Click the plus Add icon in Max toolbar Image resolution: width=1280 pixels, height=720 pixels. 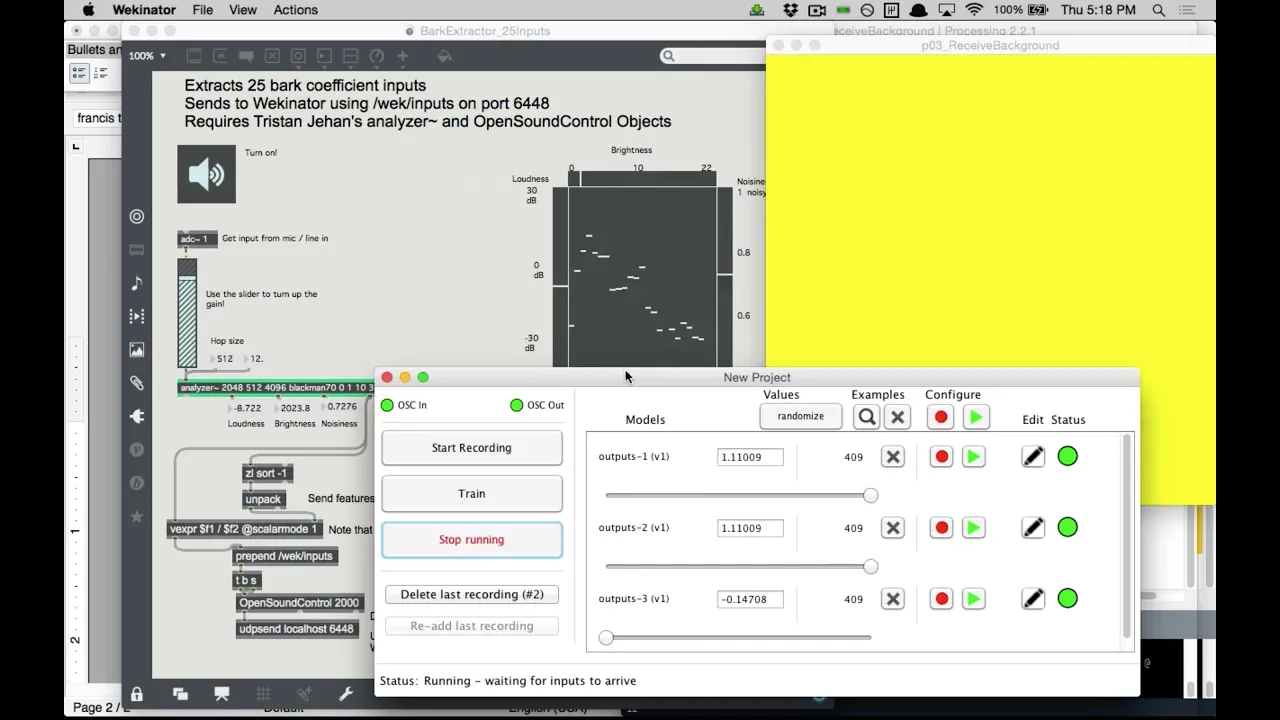(x=402, y=56)
